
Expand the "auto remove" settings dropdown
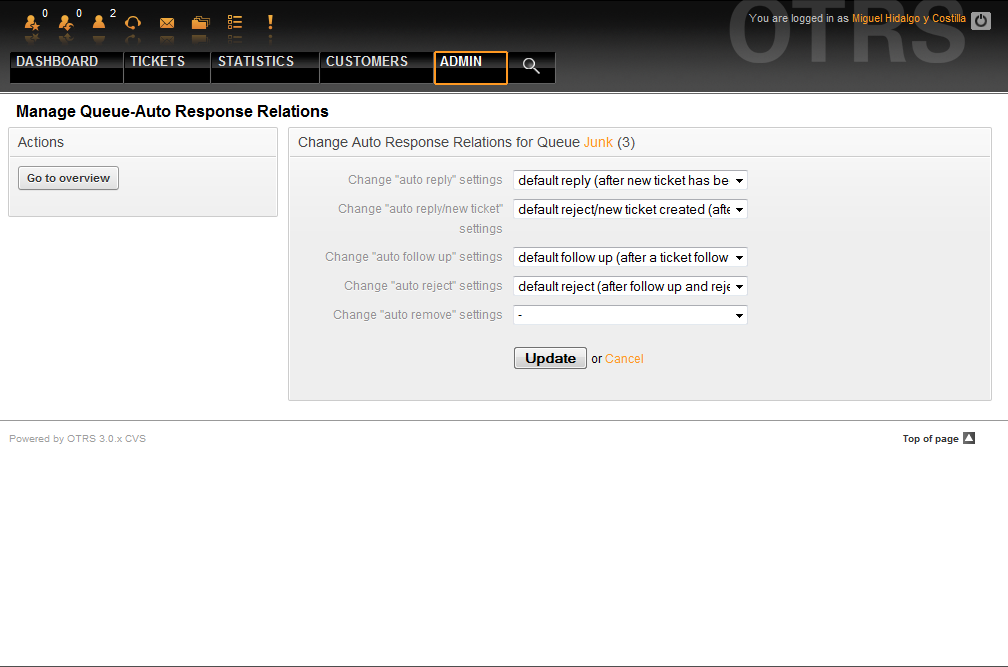point(630,316)
